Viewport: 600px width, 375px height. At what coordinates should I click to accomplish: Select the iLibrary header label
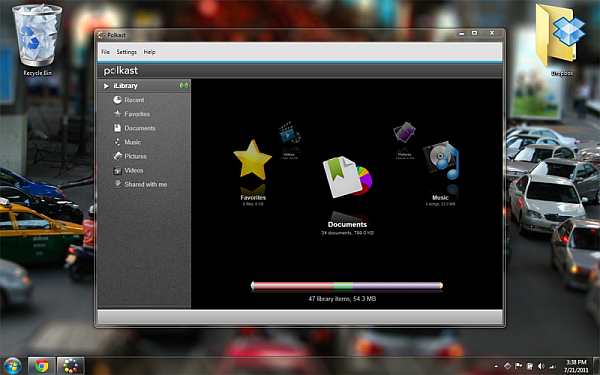pos(125,86)
